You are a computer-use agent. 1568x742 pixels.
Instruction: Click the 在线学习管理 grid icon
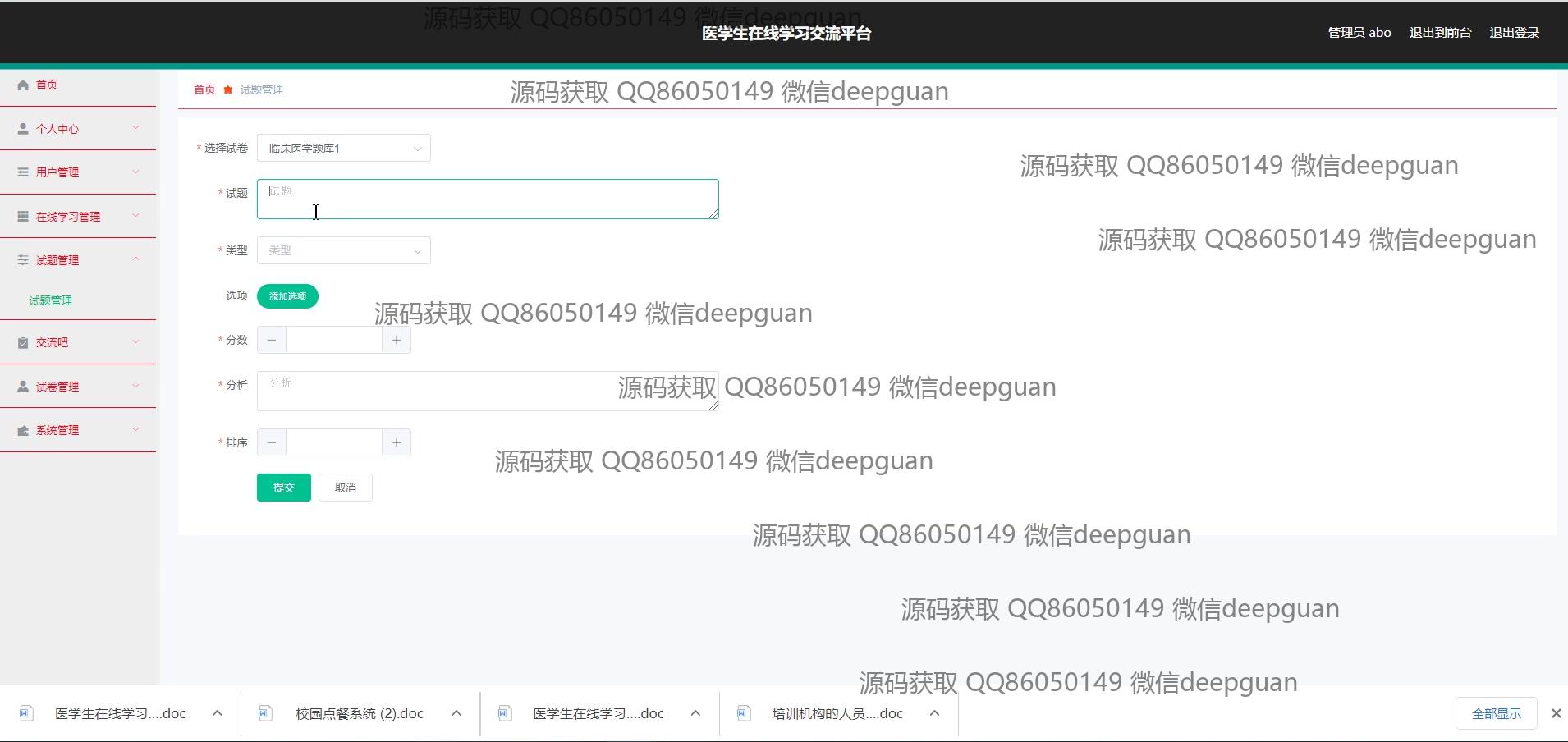(x=23, y=217)
